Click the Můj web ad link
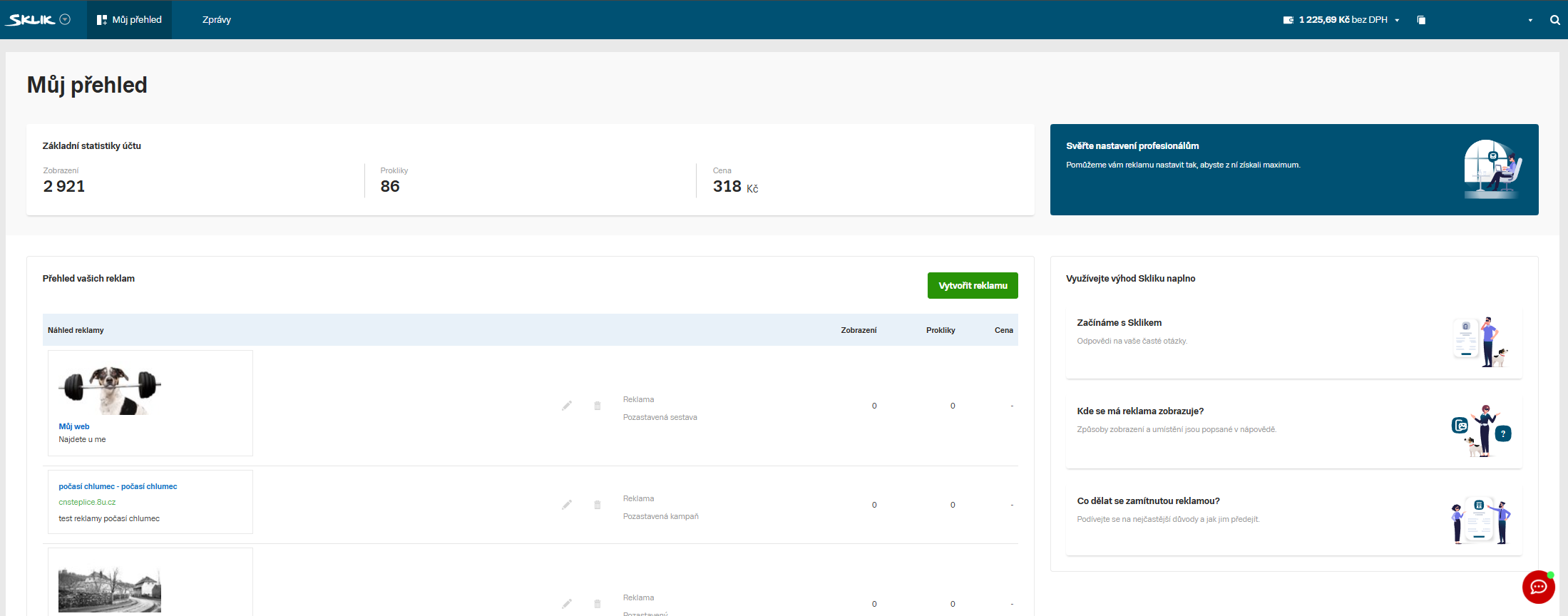This screenshot has width=1568, height=616. click(74, 426)
